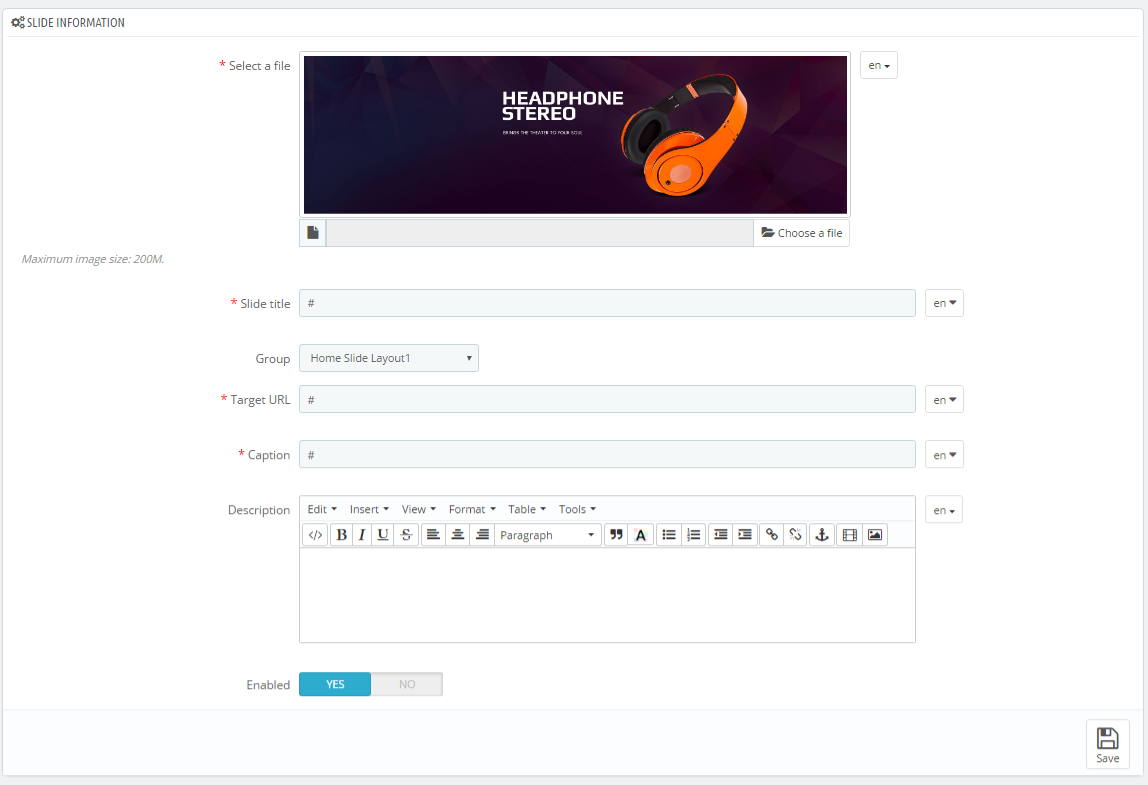Open language dropdown next to Select a file
The width and height of the screenshot is (1148, 785).
pyautogui.click(x=879, y=65)
